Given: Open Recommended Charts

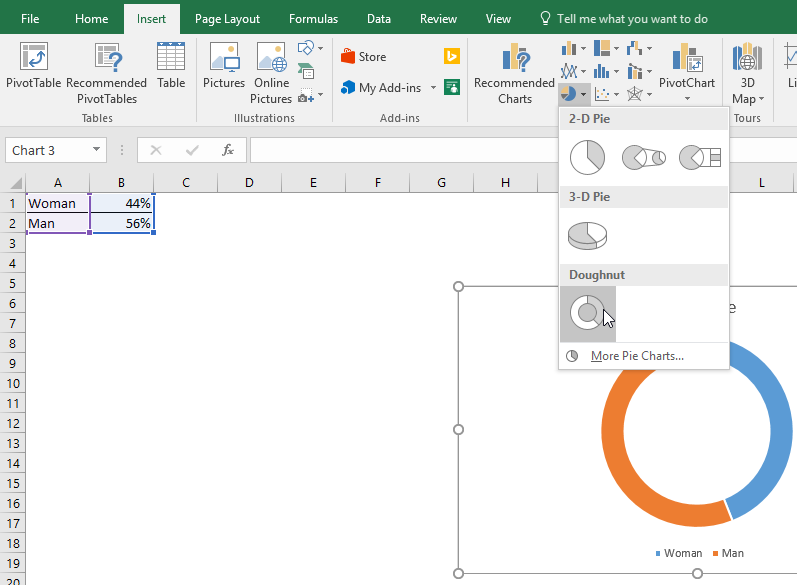Looking at the screenshot, I should [x=514, y=73].
